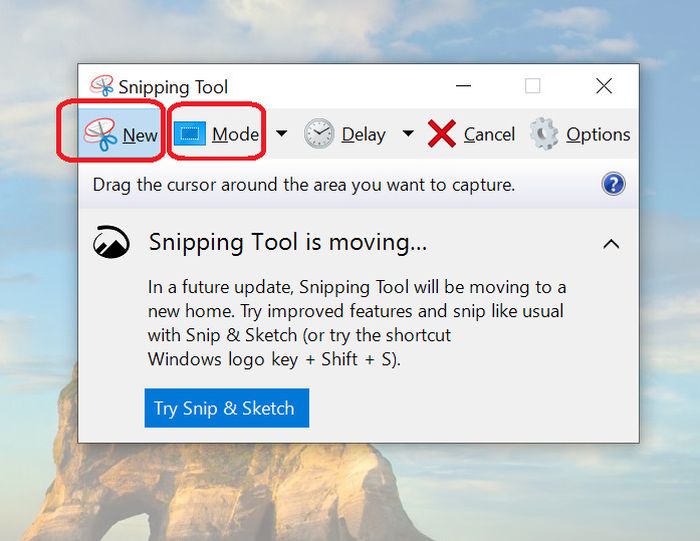Cancel the current snip with red X

[471, 134]
